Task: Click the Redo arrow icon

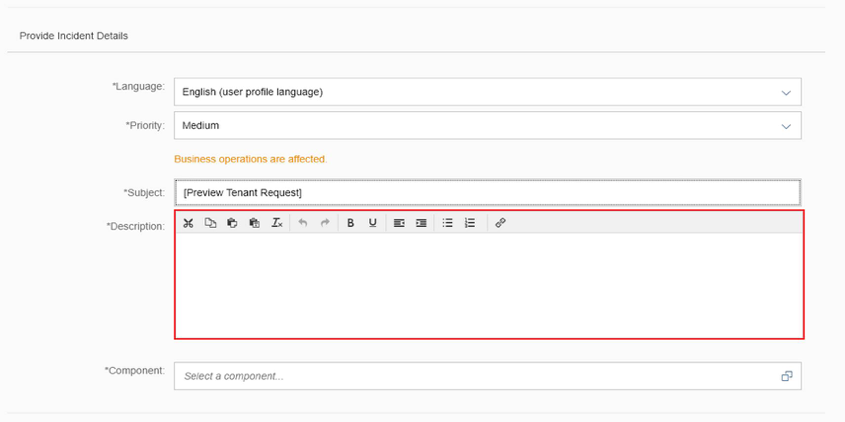Action: tap(325, 223)
